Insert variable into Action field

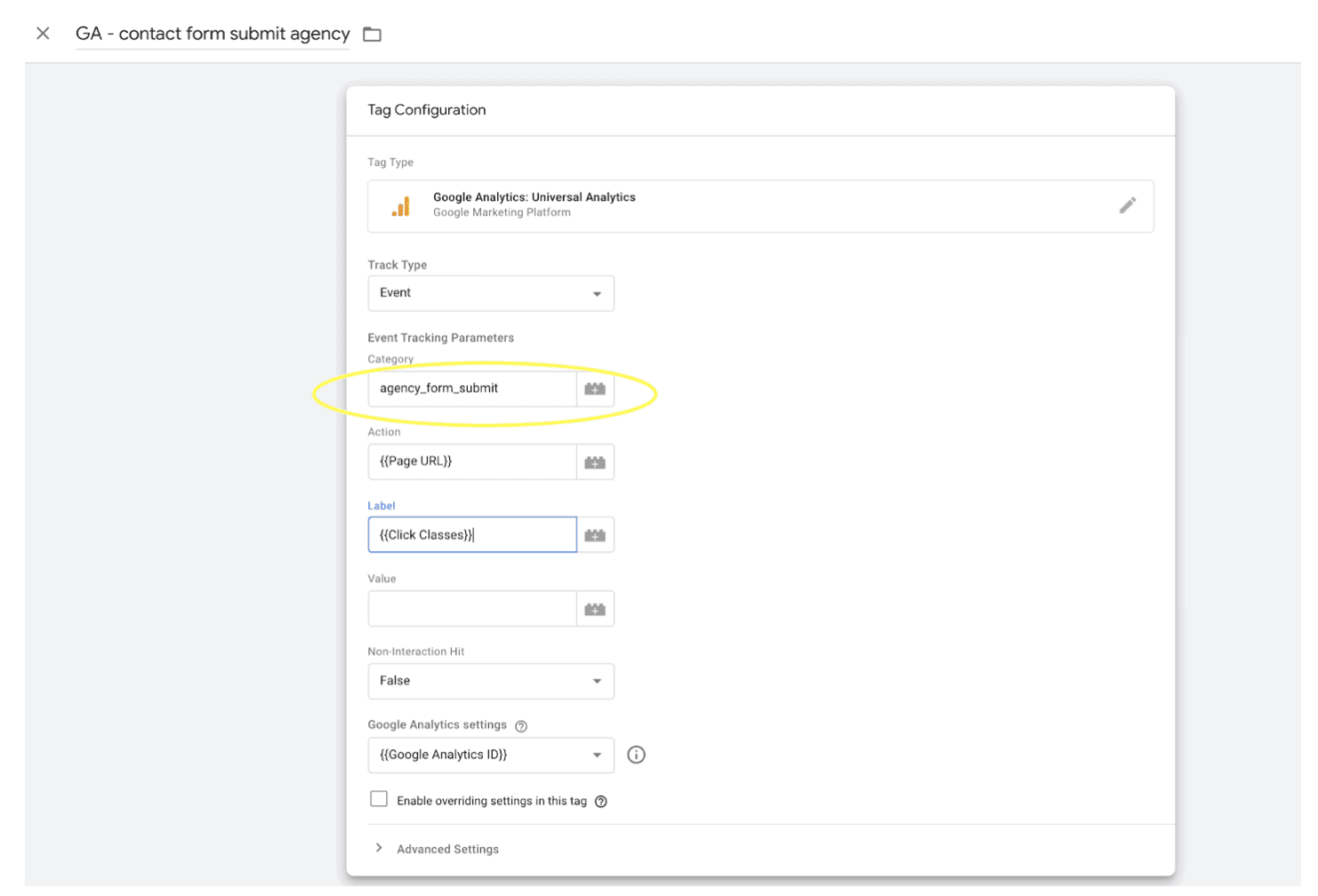point(595,462)
